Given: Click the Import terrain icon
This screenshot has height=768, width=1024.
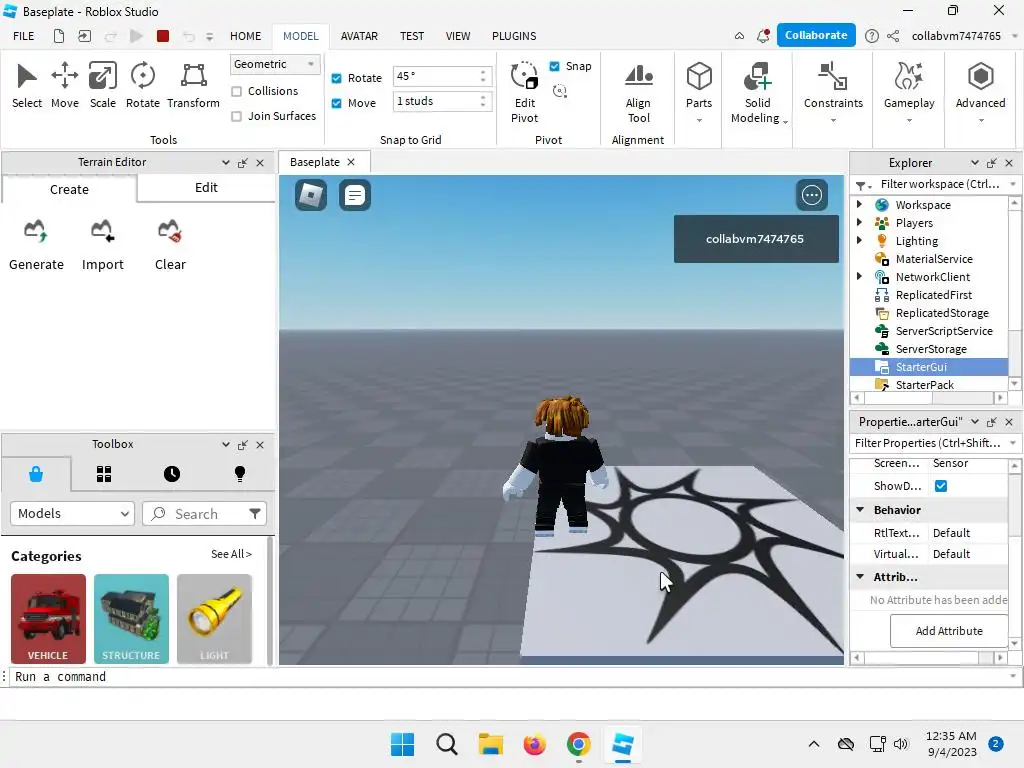Looking at the screenshot, I should click(103, 231).
